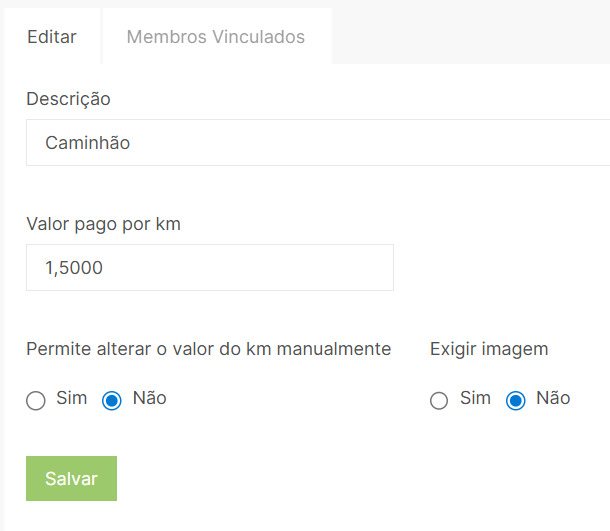Viewport: 610px width, 531px height.
Task: Place cursor on the 1,5000 value
Action: coord(74,268)
